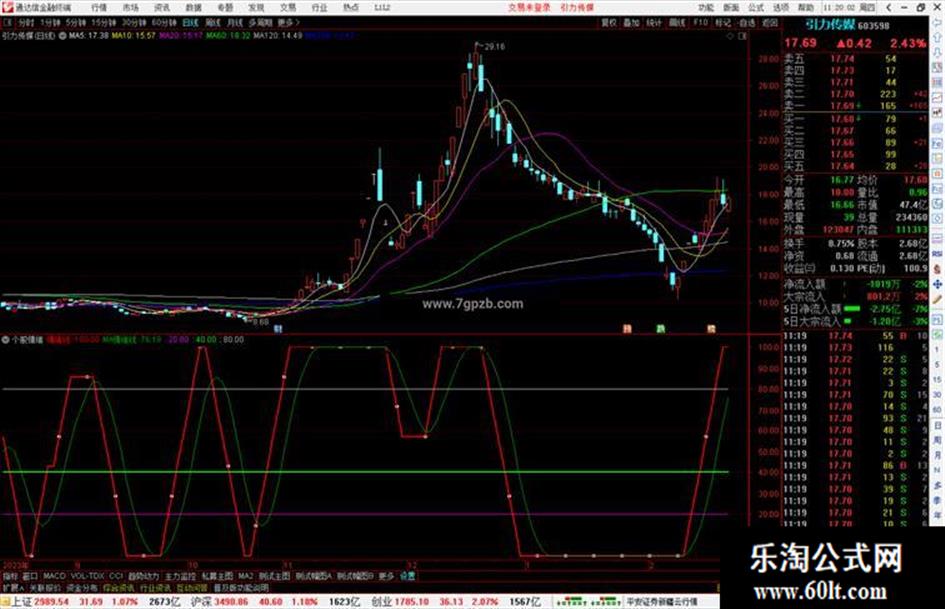Switch chart to 15分钟 period
945x609 pixels.
click(x=104, y=22)
